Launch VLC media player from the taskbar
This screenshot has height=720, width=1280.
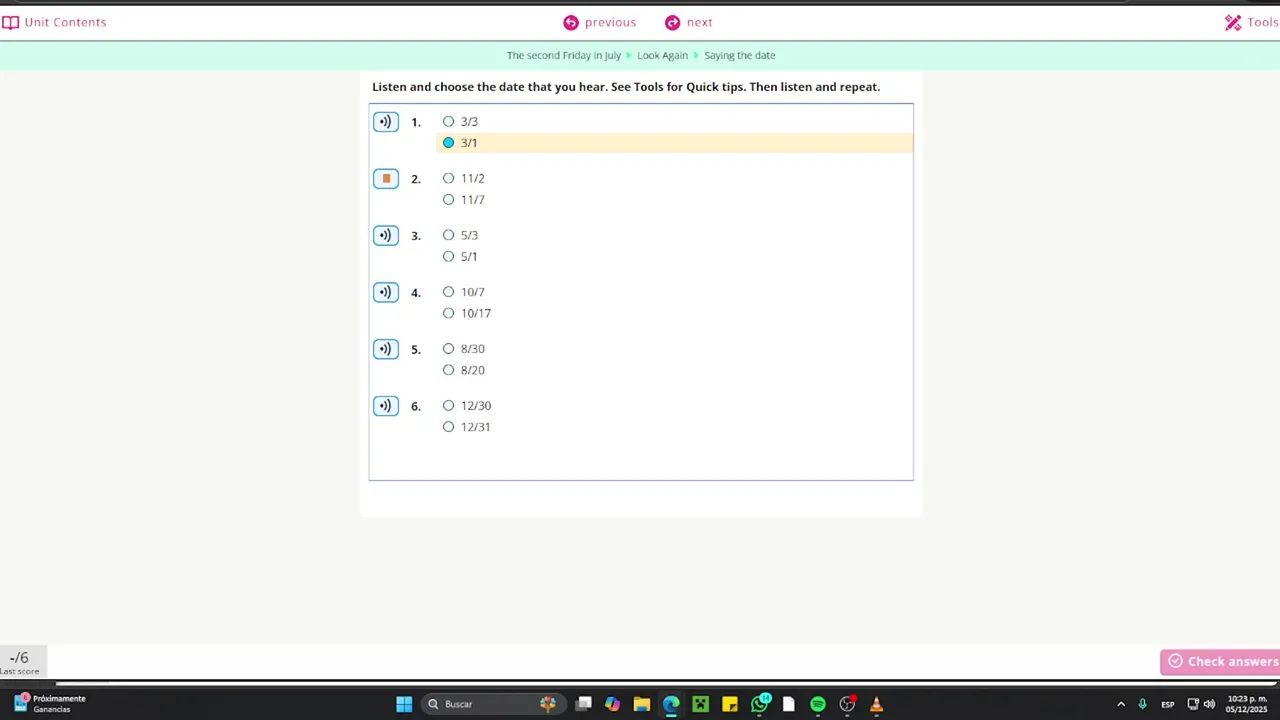point(876,704)
